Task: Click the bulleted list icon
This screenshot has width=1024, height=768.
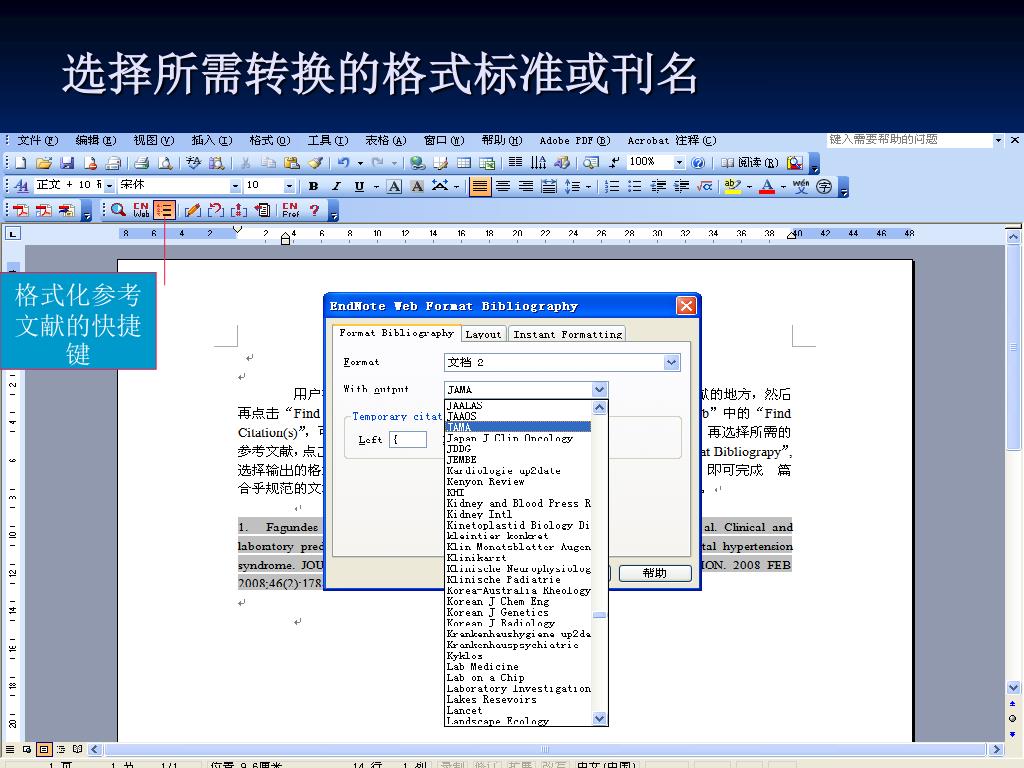Action: point(635,186)
